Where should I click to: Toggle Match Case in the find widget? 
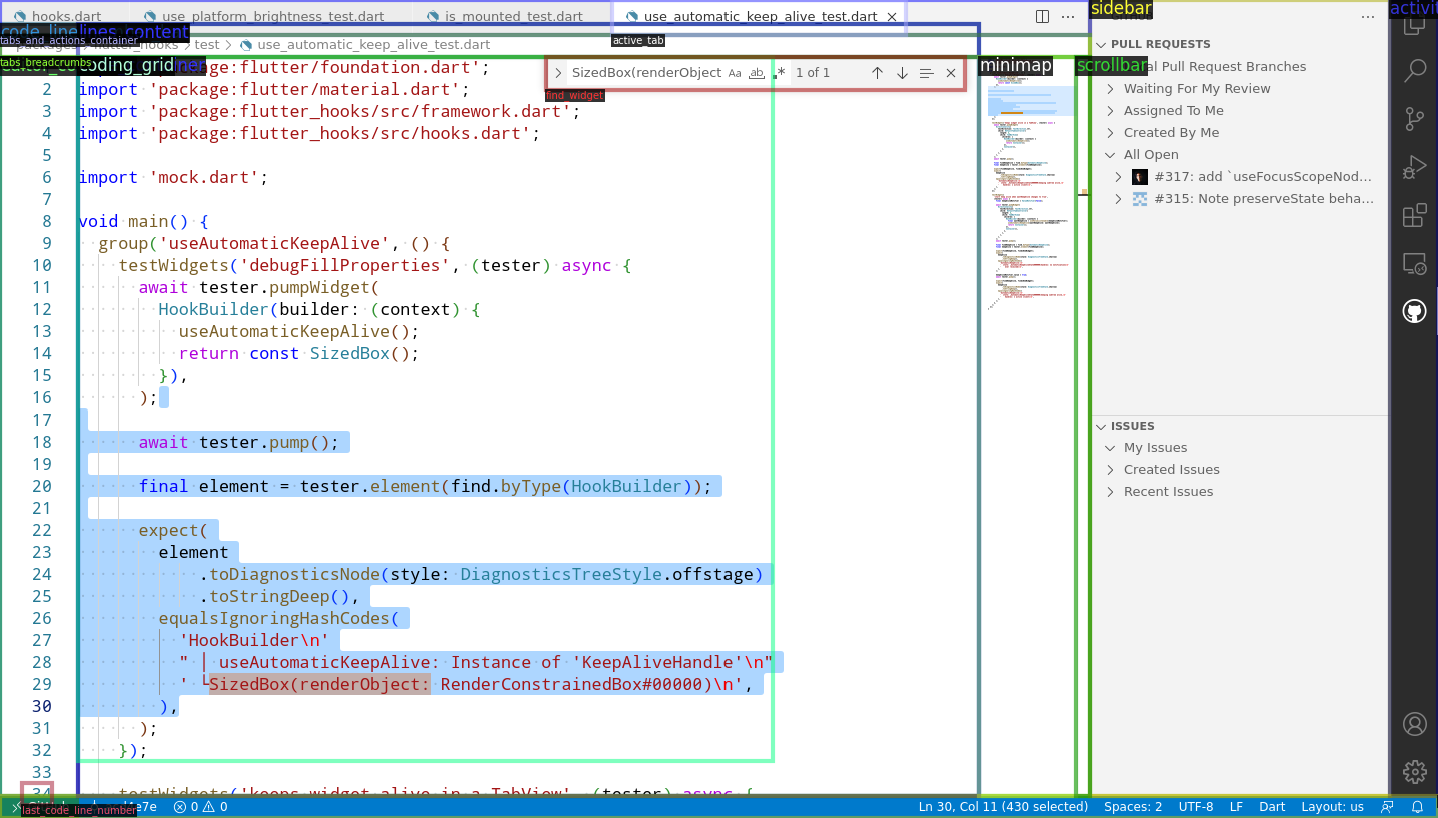click(x=735, y=73)
